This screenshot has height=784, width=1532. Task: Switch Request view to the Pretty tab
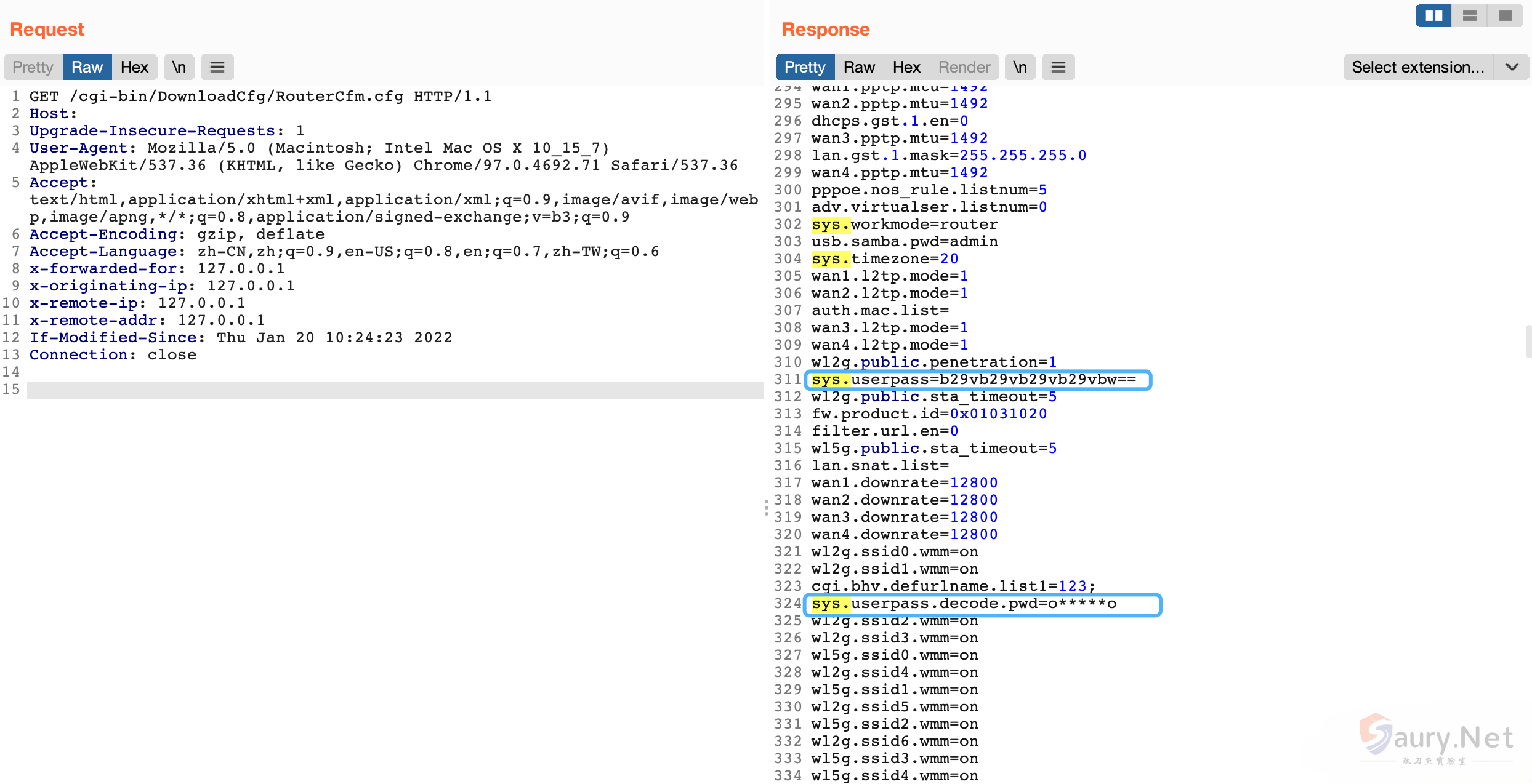(33, 67)
